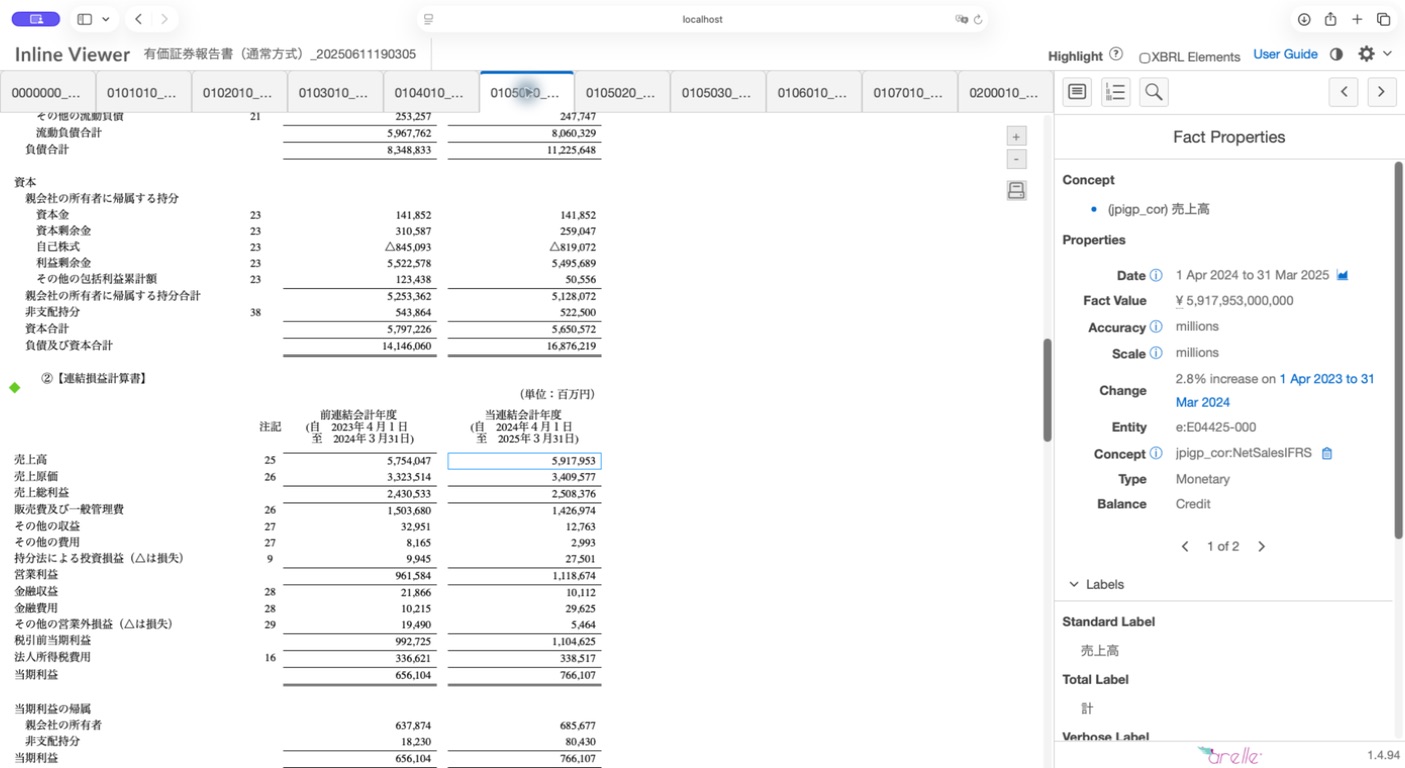Select current-year gross profit 2,508,376
The width and height of the screenshot is (1405, 768).
pos(573,493)
